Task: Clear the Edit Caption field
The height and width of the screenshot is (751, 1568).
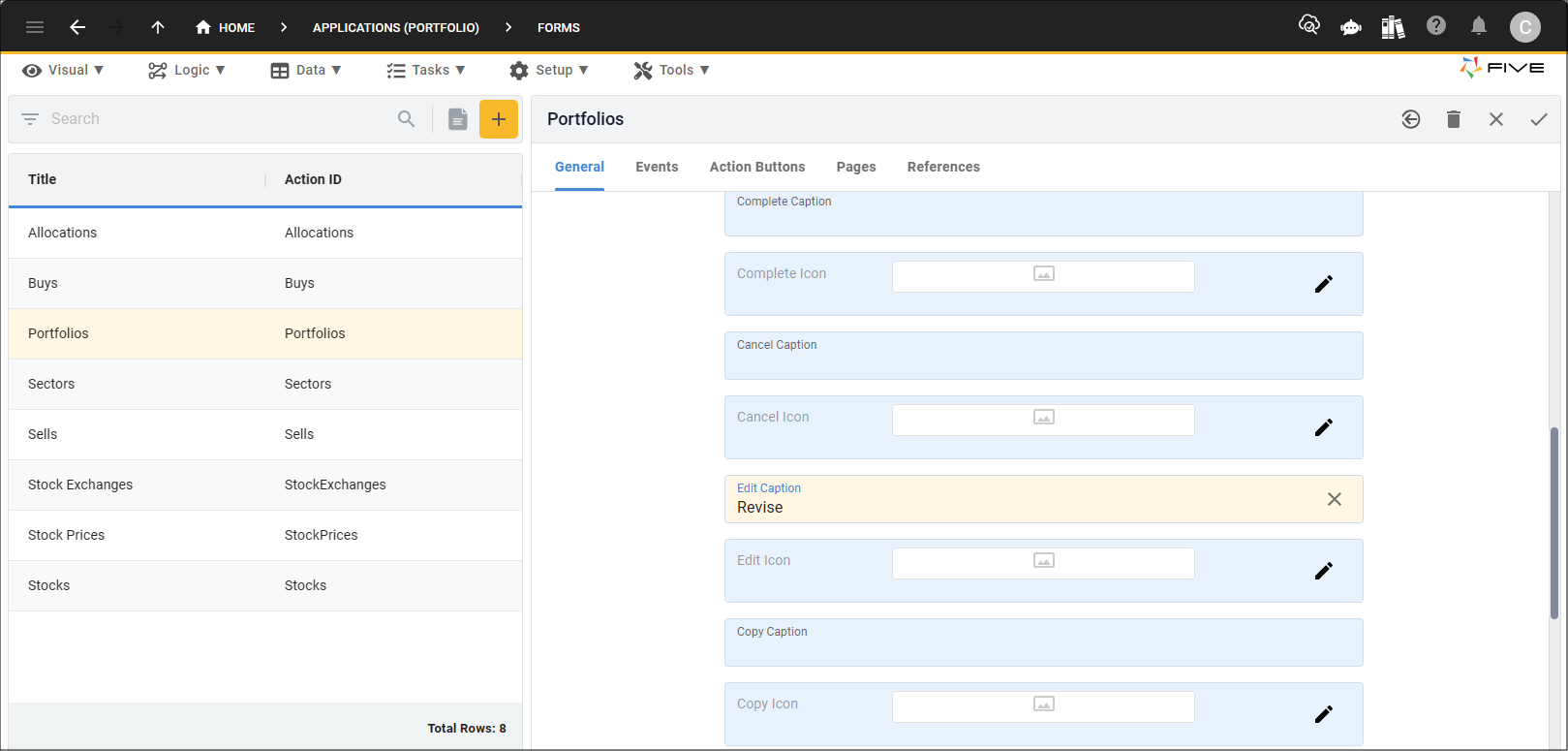Action: (1335, 499)
